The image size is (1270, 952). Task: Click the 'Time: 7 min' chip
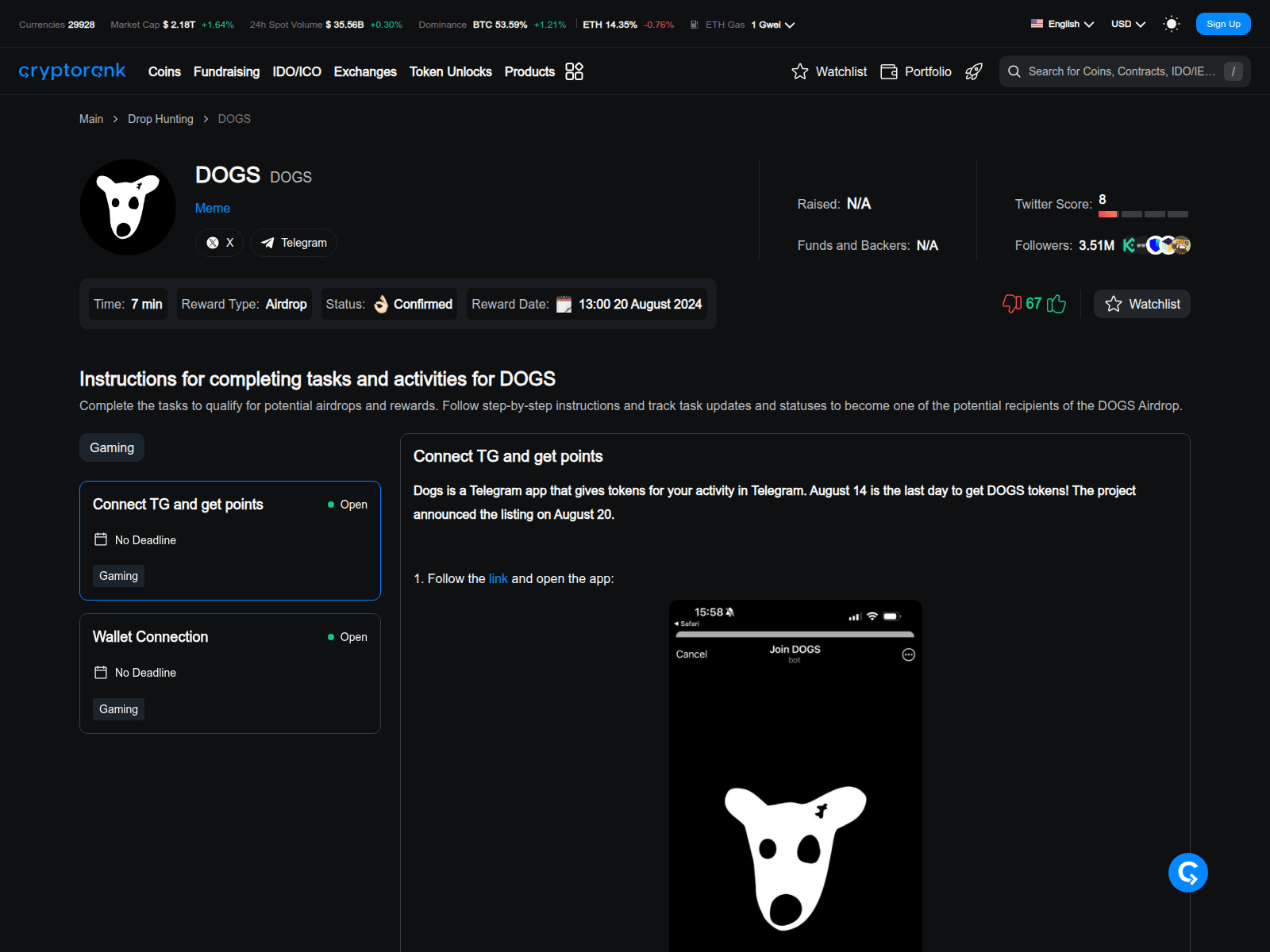pyautogui.click(x=128, y=304)
